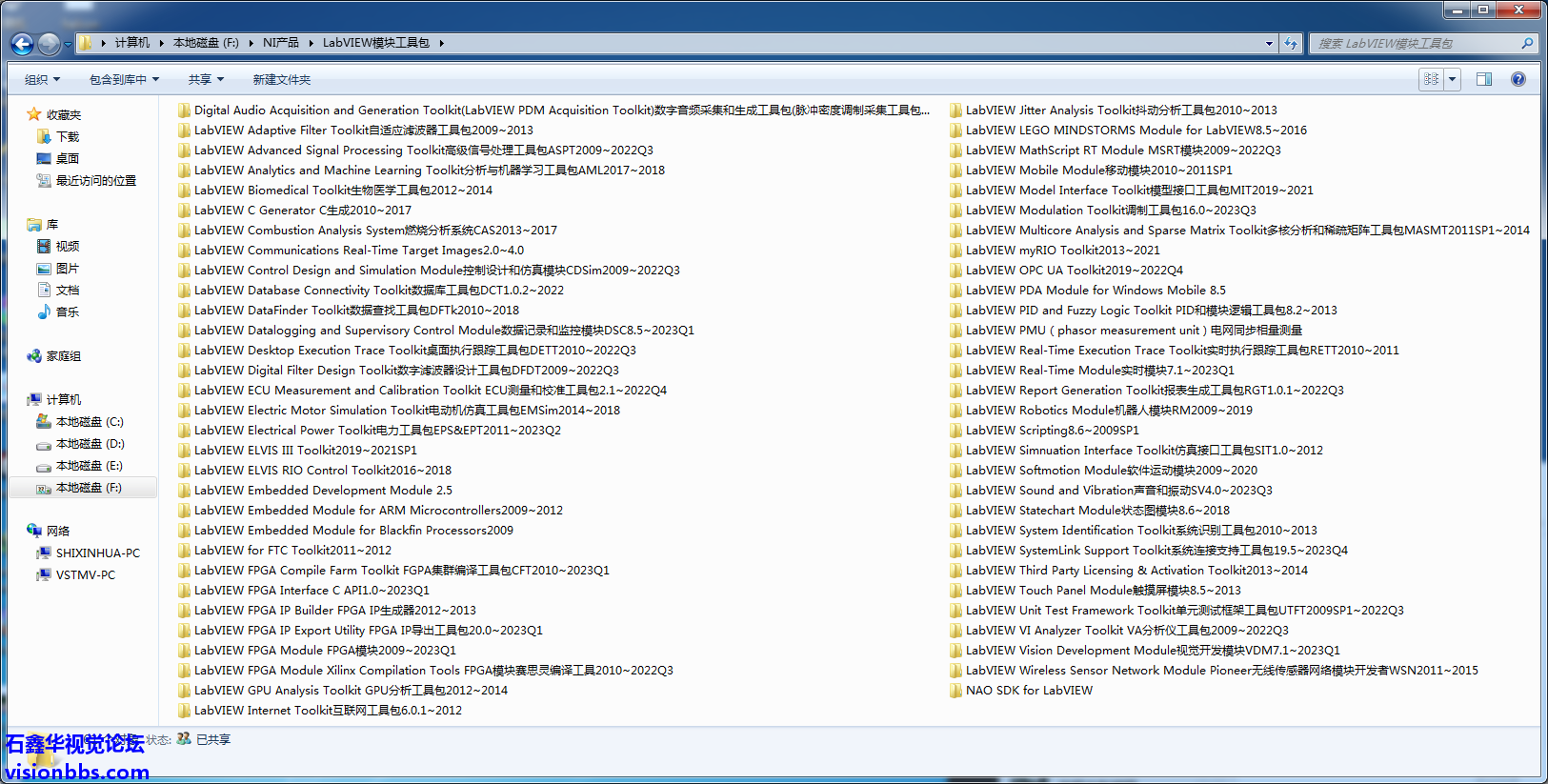Select LabVIEW for FTC Toolkit2011~2012 name

click(292, 550)
